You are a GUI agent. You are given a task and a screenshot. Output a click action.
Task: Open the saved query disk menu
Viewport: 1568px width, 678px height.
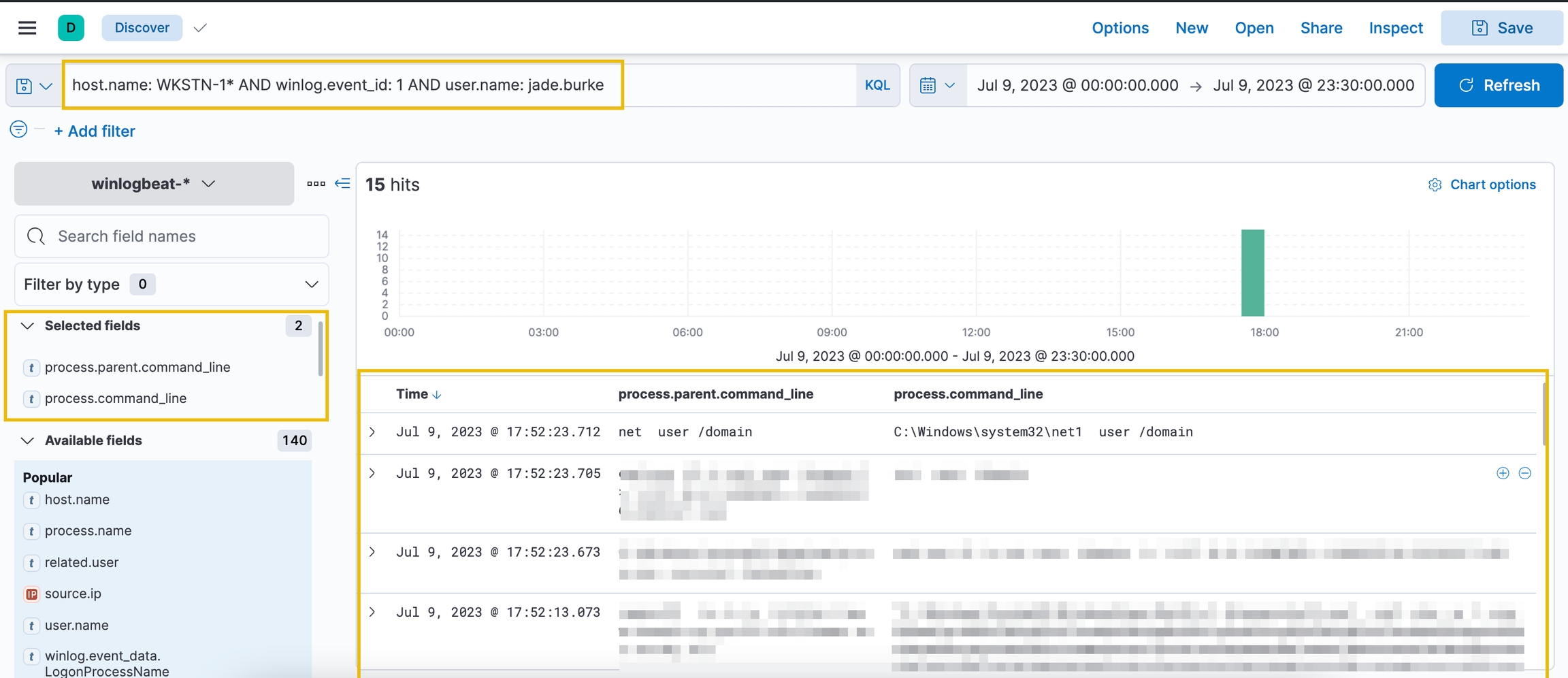33,86
